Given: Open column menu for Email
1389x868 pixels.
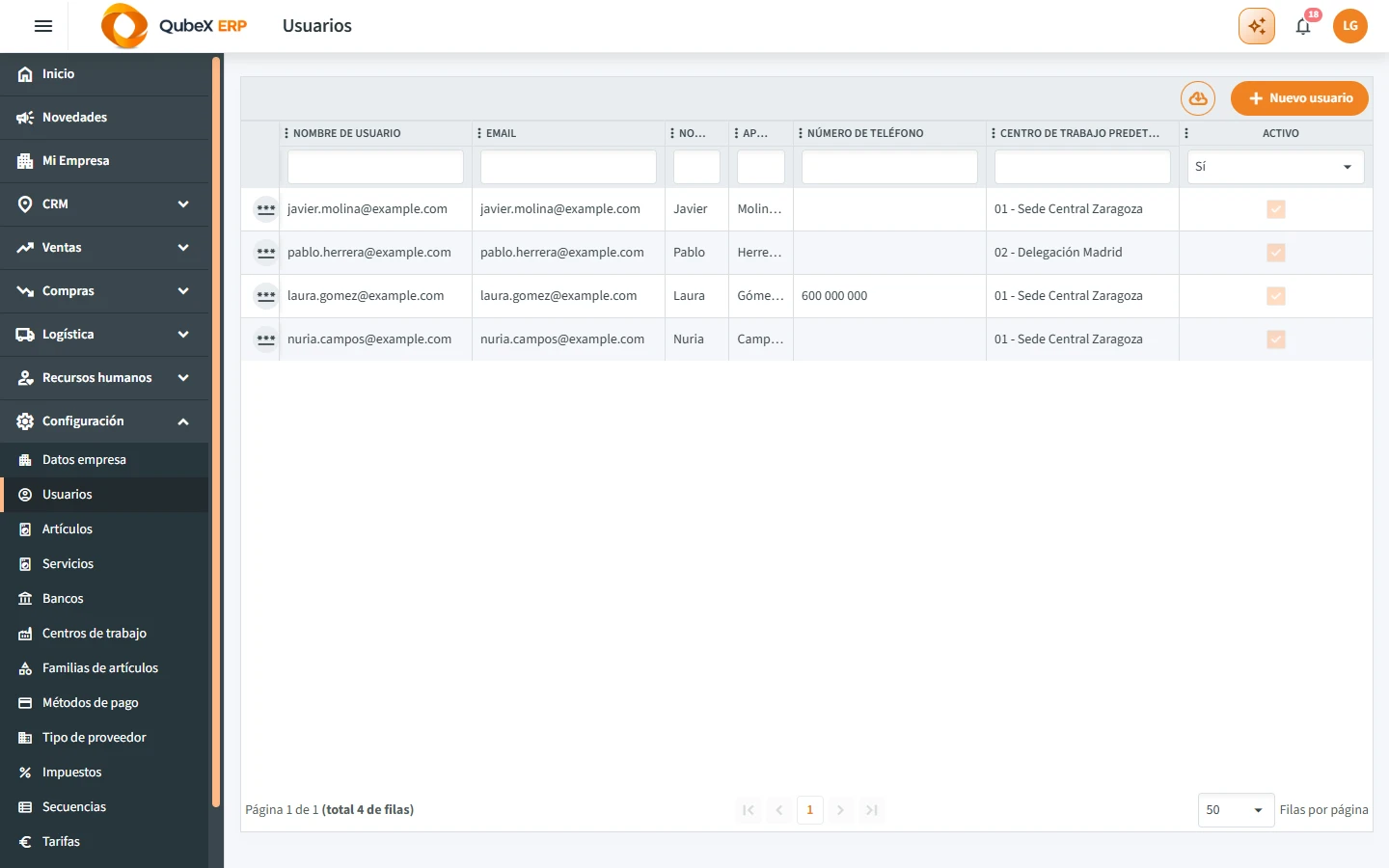Looking at the screenshot, I should coord(479,133).
